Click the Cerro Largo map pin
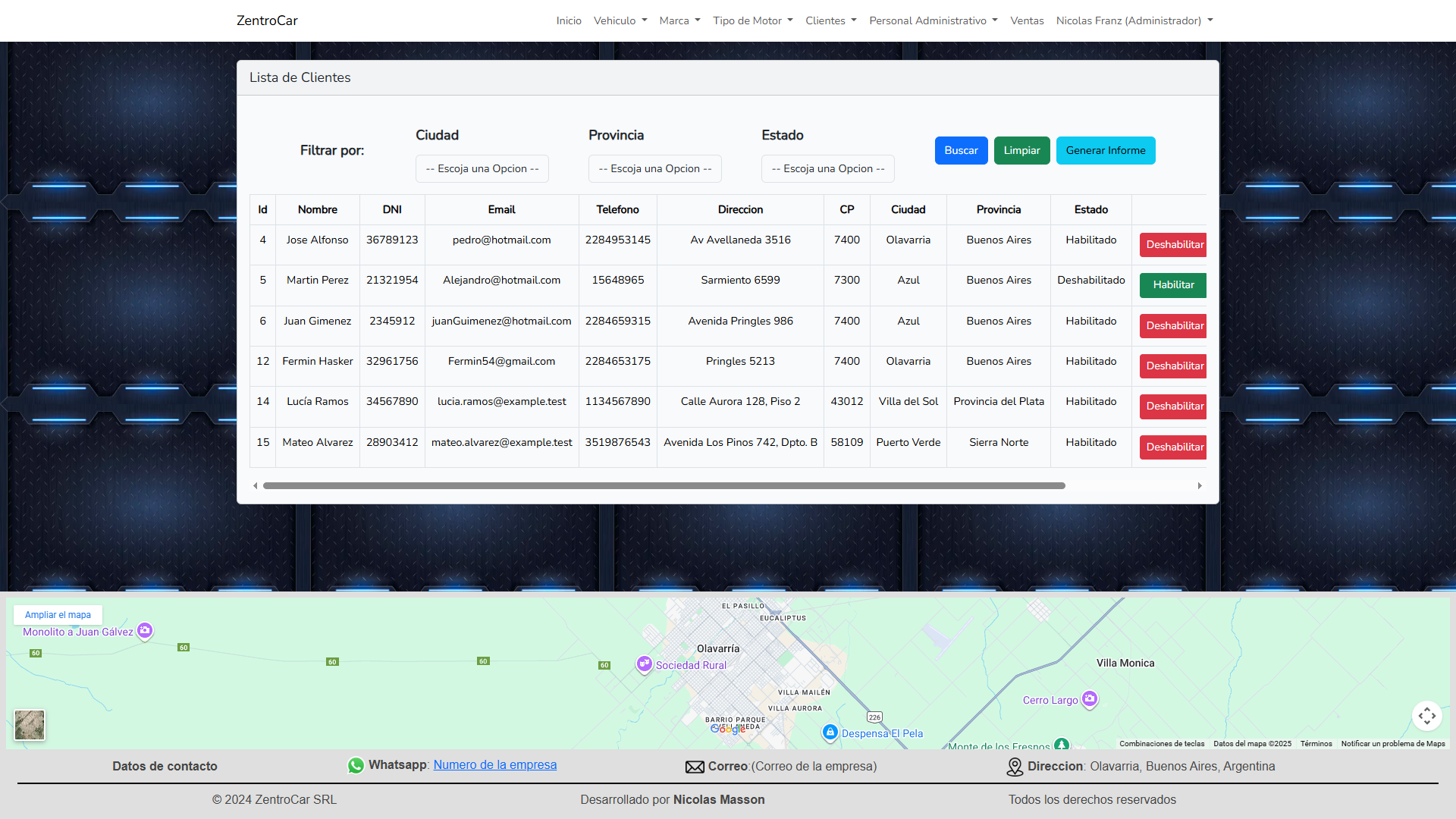Viewport: 1456px width, 819px height. click(1090, 698)
